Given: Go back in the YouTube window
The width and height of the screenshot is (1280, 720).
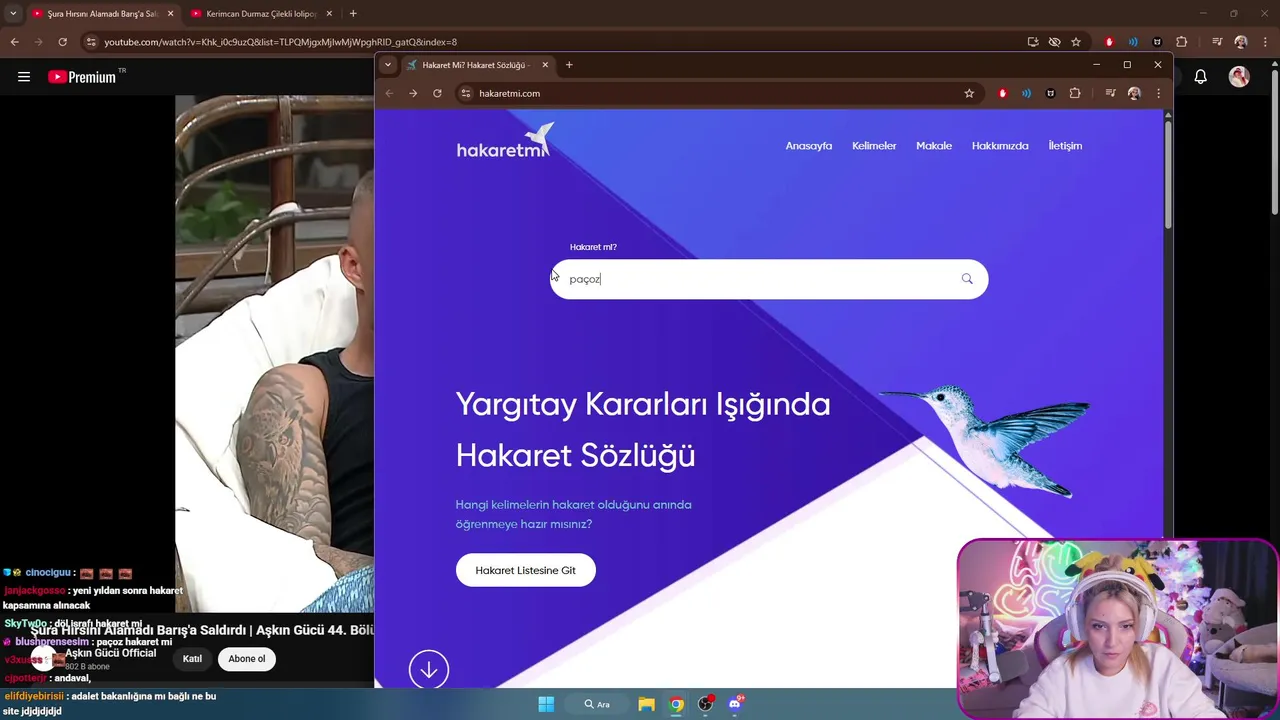Looking at the screenshot, I should click(x=14, y=42).
